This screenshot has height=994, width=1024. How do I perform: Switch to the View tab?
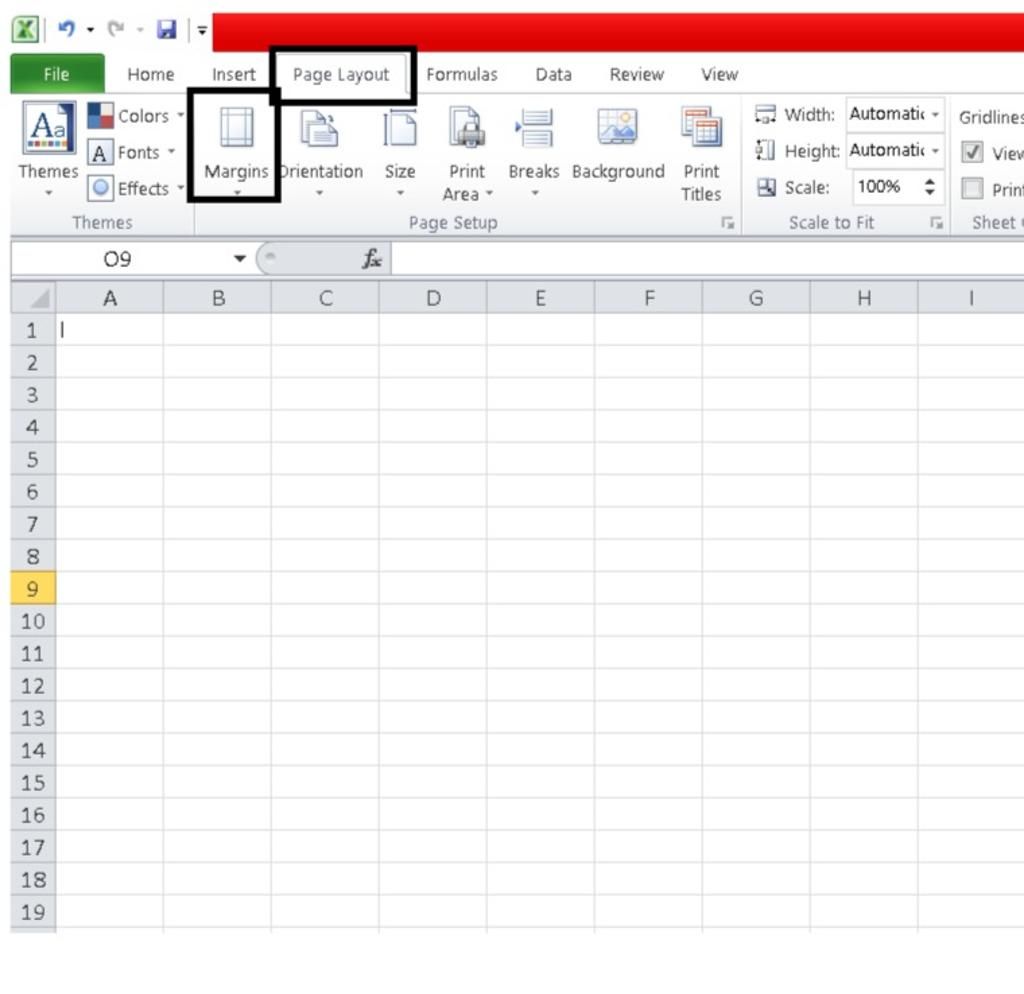click(x=719, y=74)
